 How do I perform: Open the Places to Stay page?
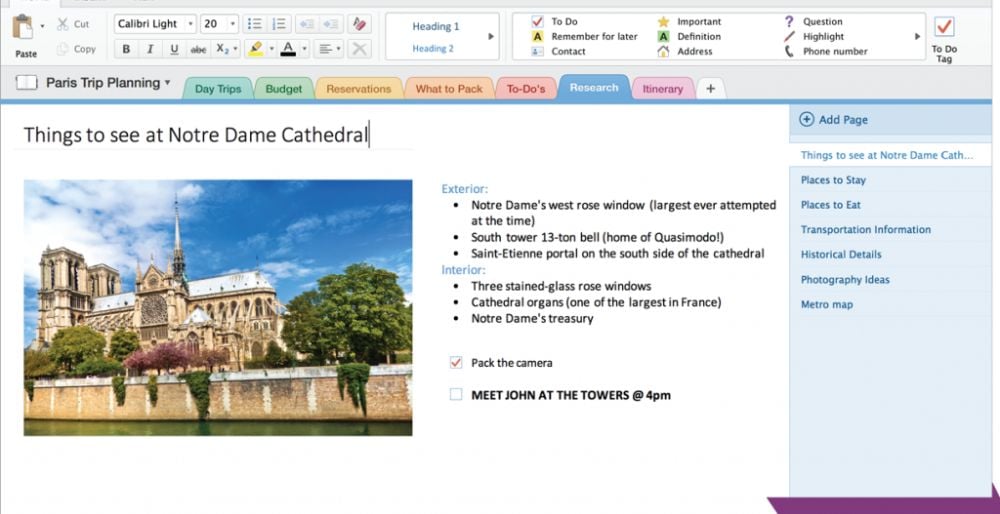click(x=833, y=180)
